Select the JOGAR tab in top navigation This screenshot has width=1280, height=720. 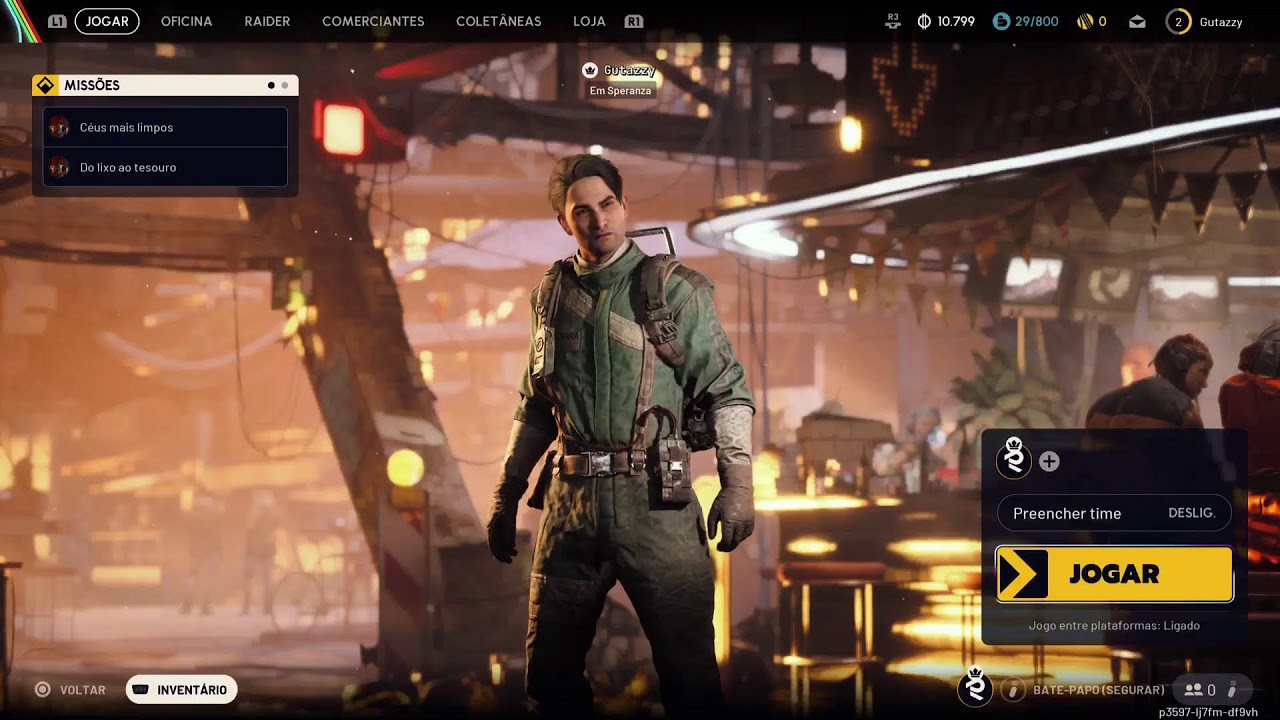[107, 21]
